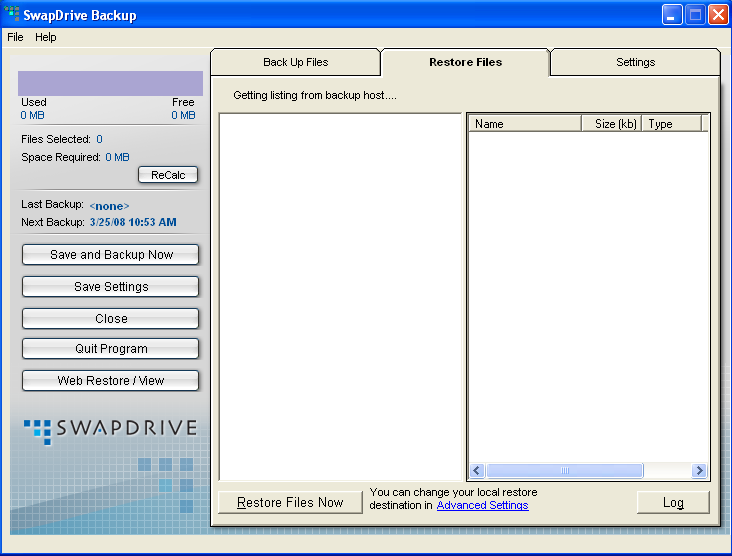Viewport: 732px width, 556px height.
Task: Follow the Advanced Settings link
Action: coord(482,505)
